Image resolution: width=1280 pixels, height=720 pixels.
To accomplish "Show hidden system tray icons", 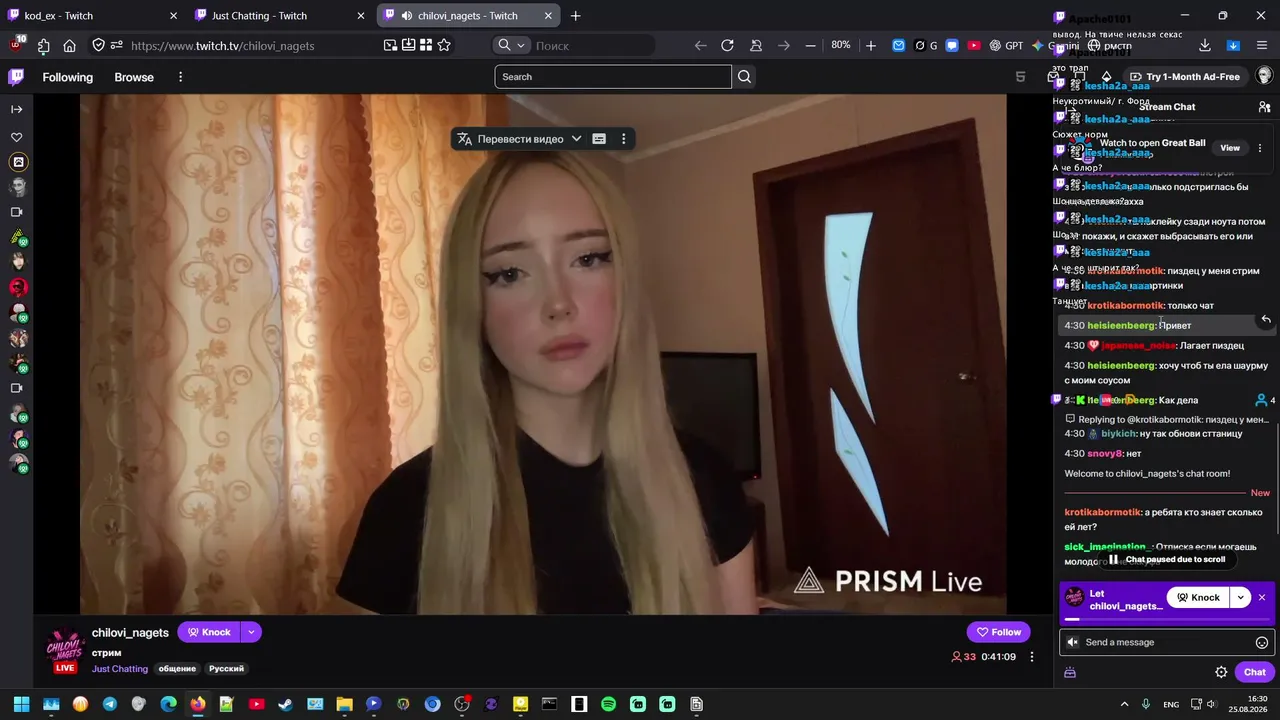I will click(x=1124, y=704).
